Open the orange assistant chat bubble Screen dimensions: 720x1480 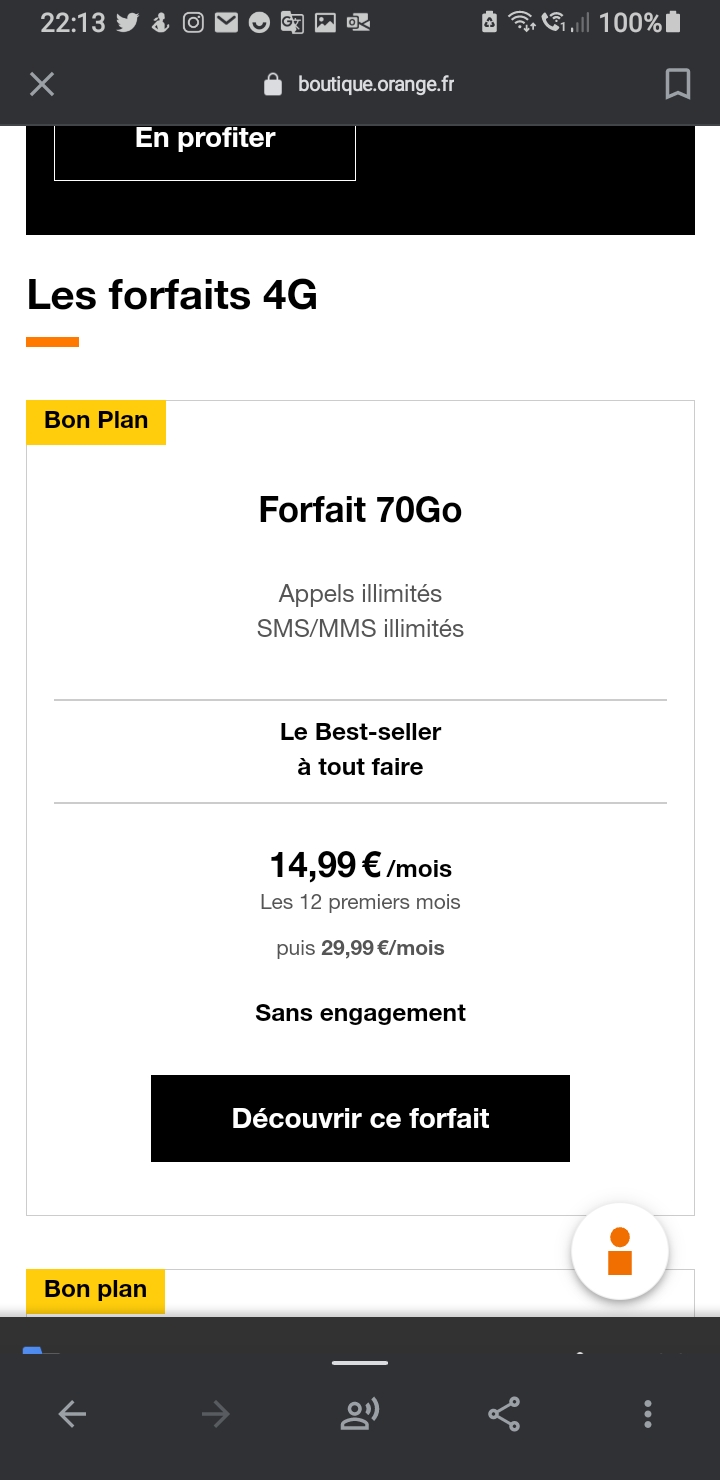tap(620, 1251)
